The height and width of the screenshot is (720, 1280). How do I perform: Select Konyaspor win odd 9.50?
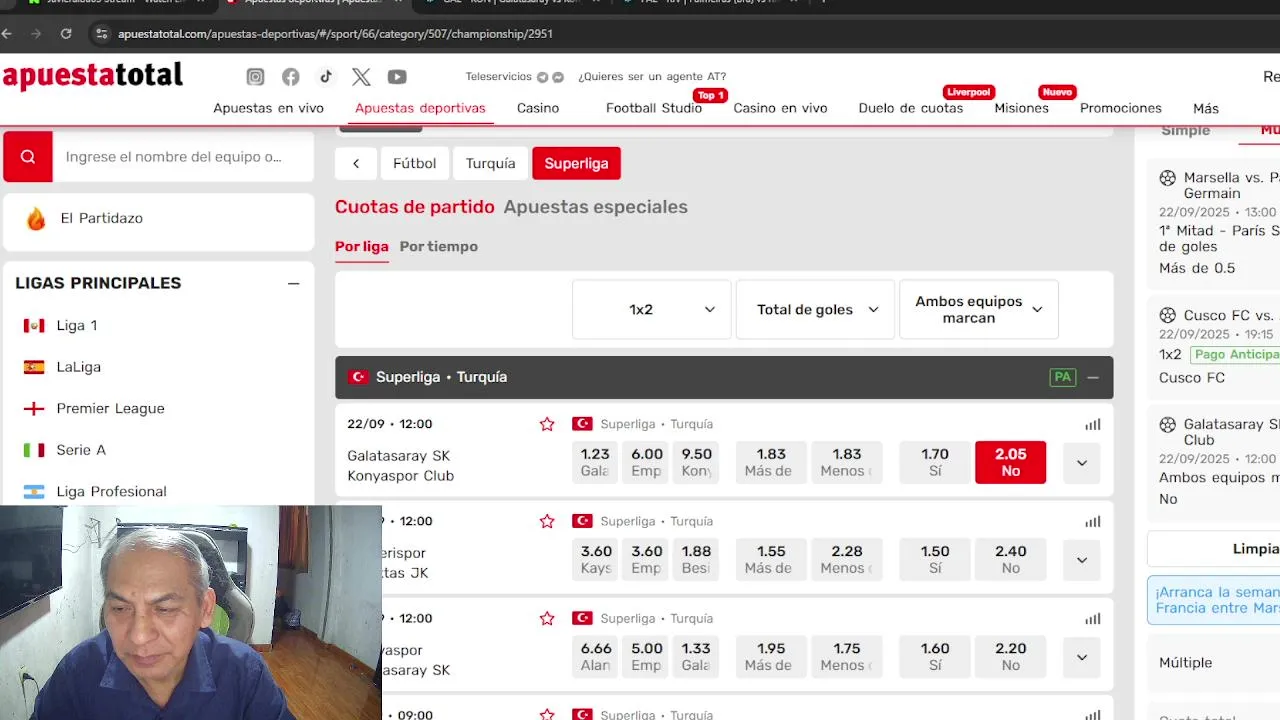coord(696,462)
